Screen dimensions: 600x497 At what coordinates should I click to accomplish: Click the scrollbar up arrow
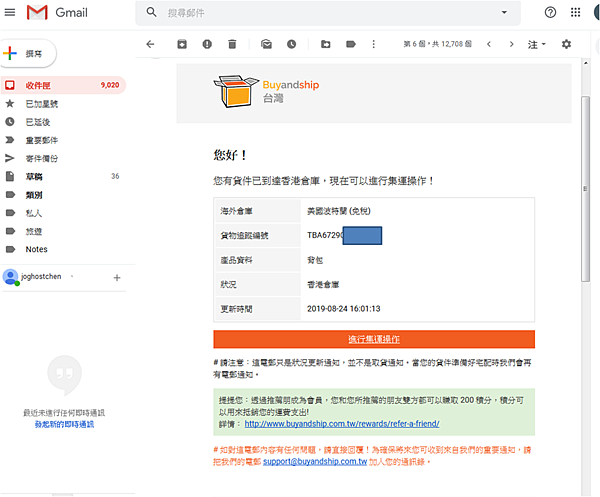pyautogui.click(x=585, y=62)
